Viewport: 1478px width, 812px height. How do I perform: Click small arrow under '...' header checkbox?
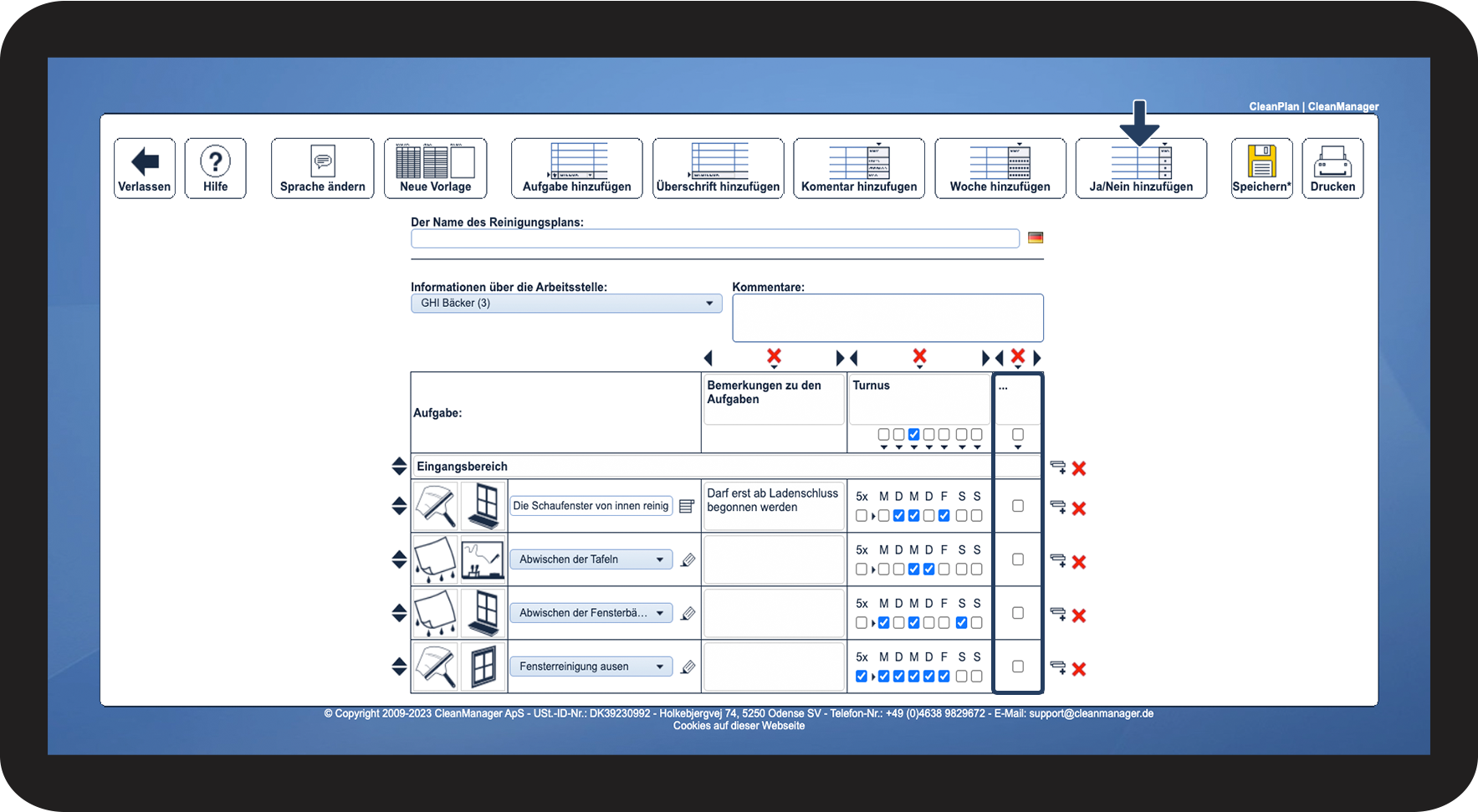(x=1018, y=447)
